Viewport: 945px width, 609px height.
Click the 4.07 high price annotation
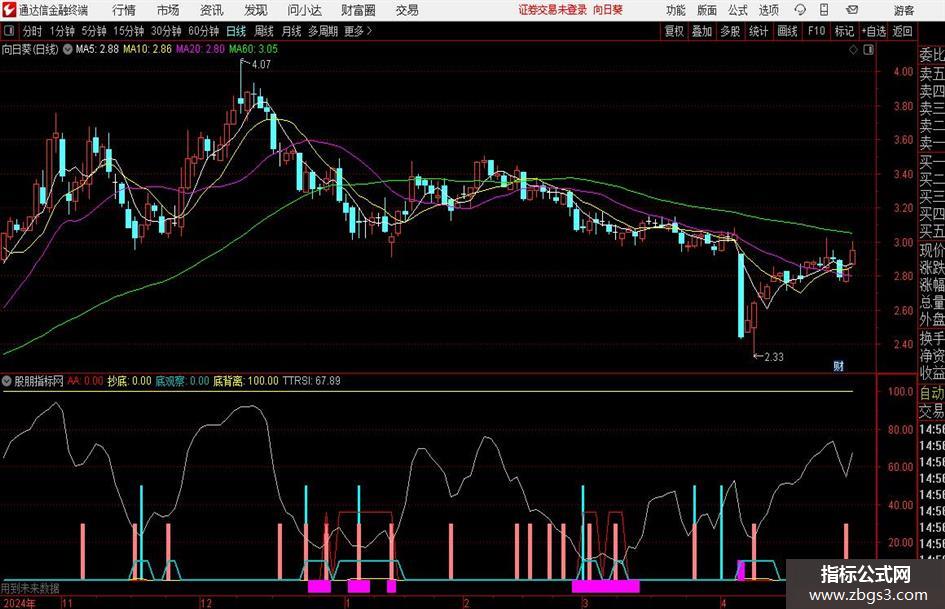click(262, 65)
